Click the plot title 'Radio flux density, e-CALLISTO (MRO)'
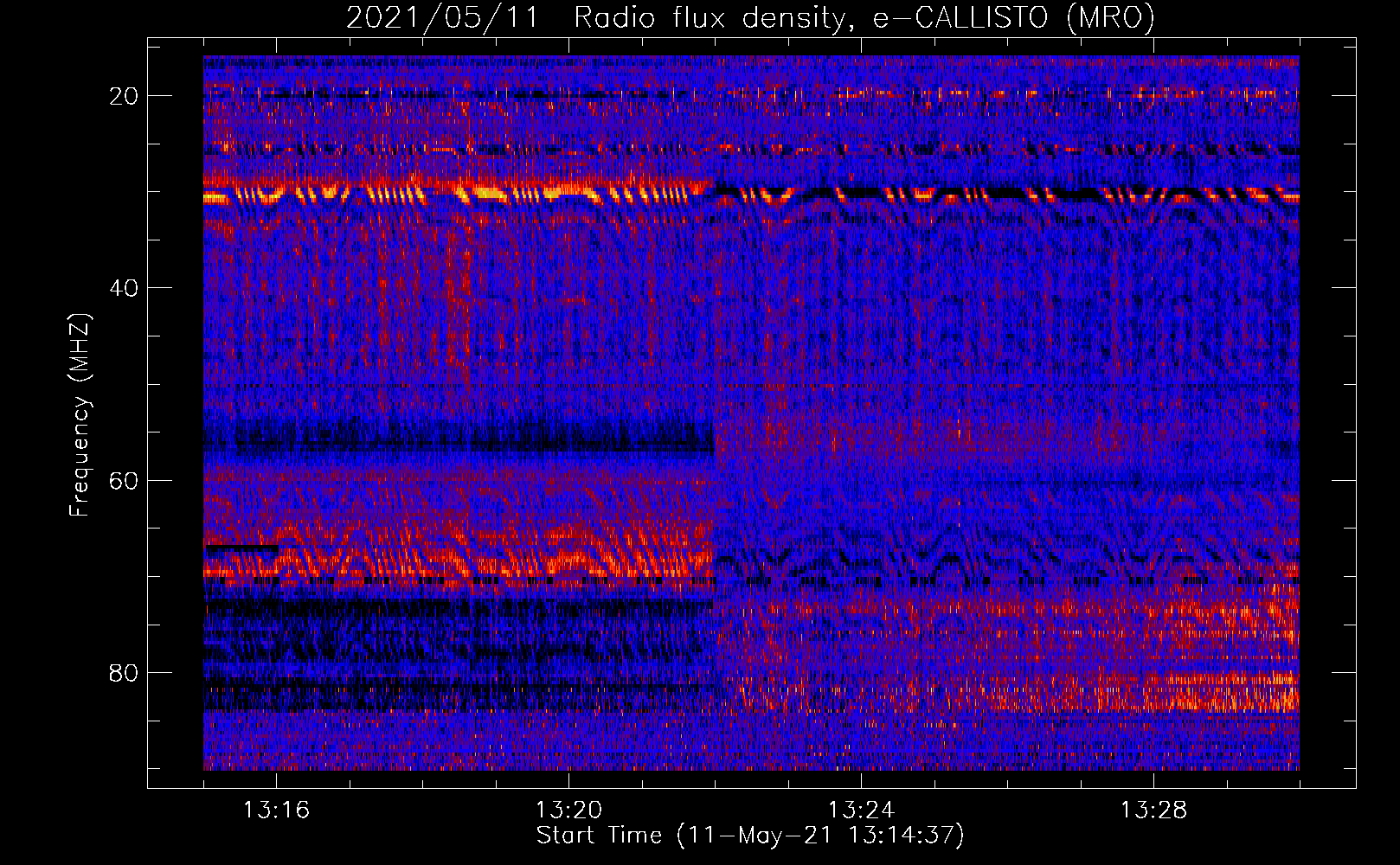1400x865 pixels. 864,17
